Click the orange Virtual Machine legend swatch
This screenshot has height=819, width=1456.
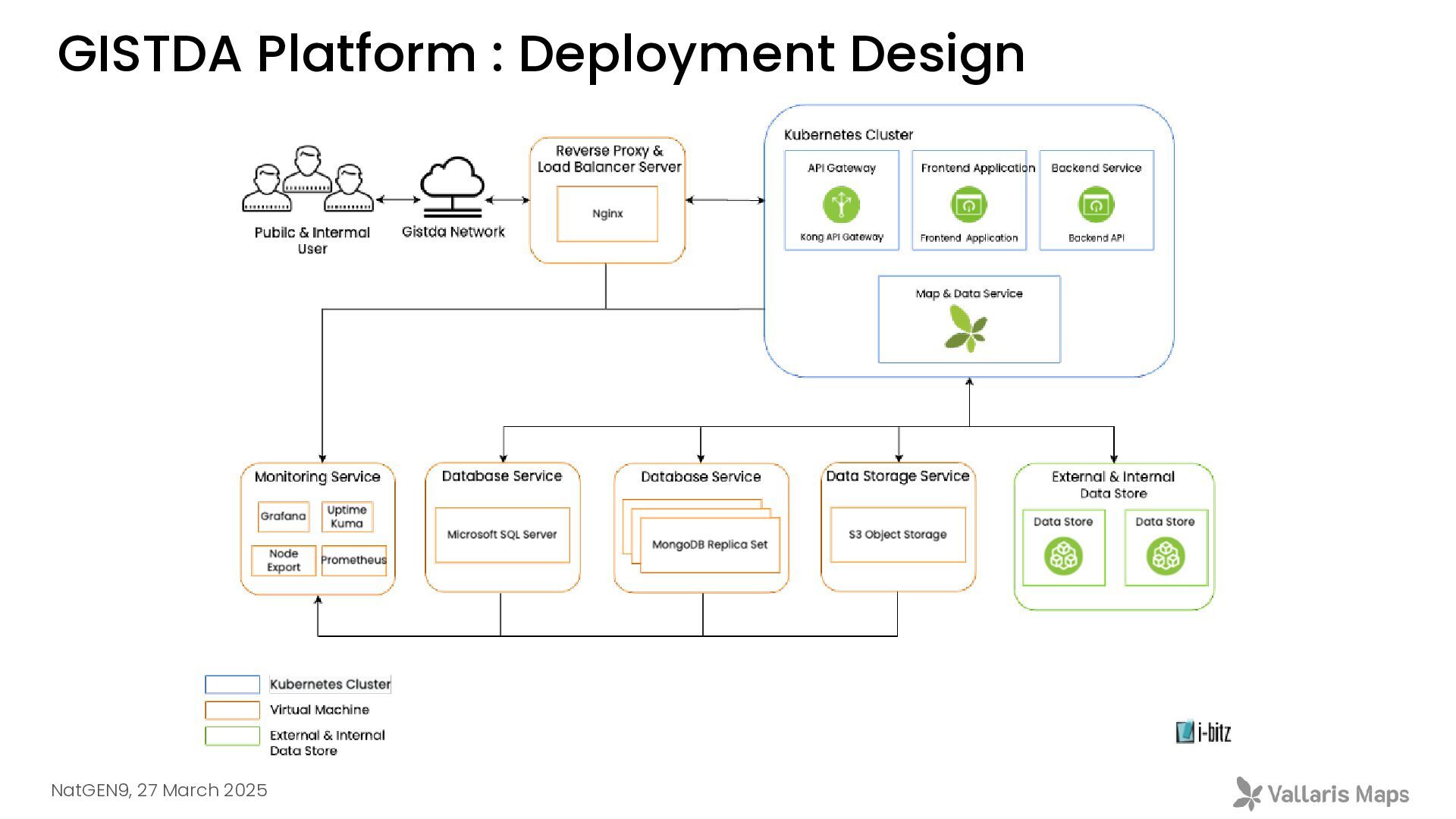click(x=232, y=710)
